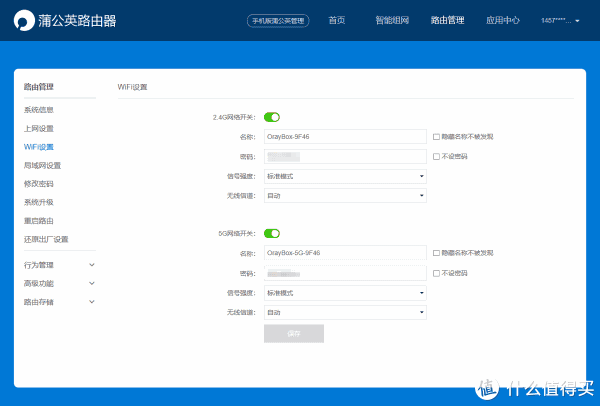Open 5G 信号强度 dropdown

345,293
